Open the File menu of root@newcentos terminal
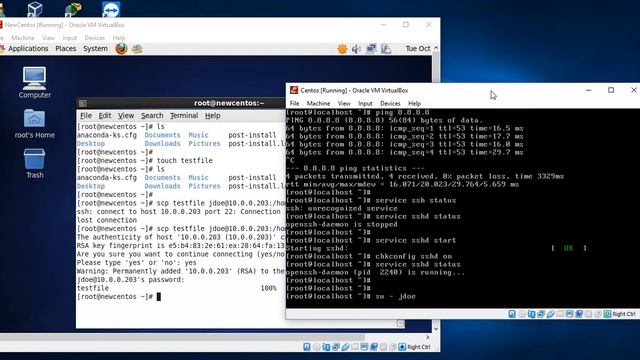640x360 pixels. (x=86, y=116)
